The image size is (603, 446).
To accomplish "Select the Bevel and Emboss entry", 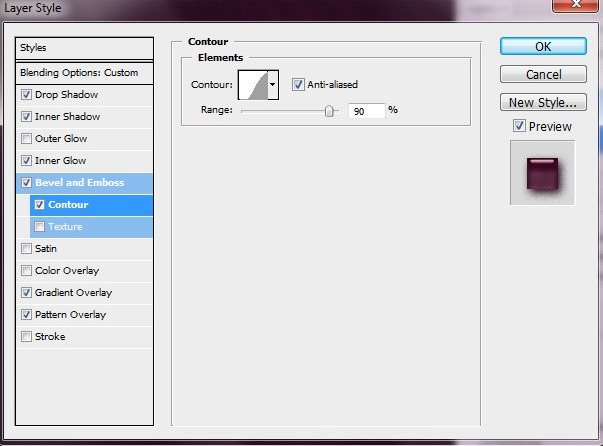I will click(x=78, y=183).
